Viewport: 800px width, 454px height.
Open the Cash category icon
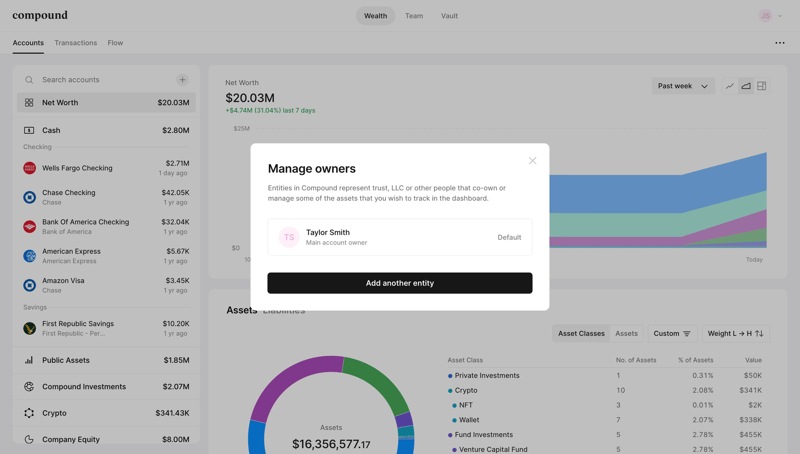[29, 130]
